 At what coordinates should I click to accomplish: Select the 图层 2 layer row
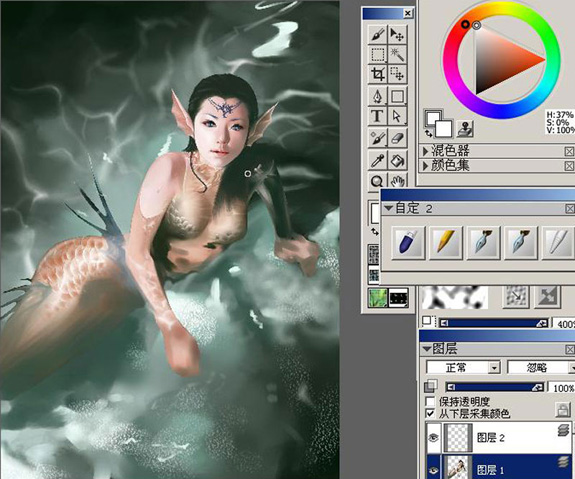(498, 437)
